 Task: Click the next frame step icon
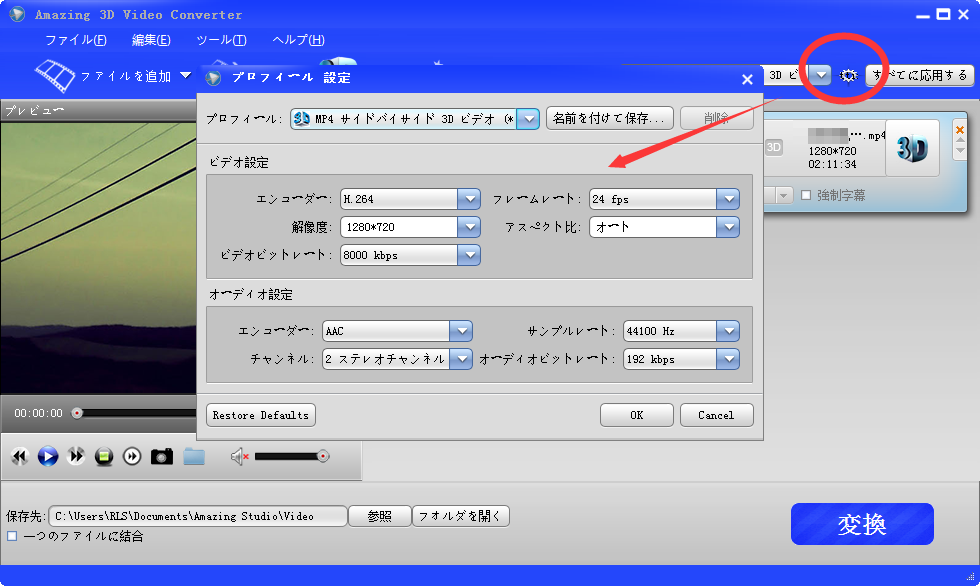(132, 456)
